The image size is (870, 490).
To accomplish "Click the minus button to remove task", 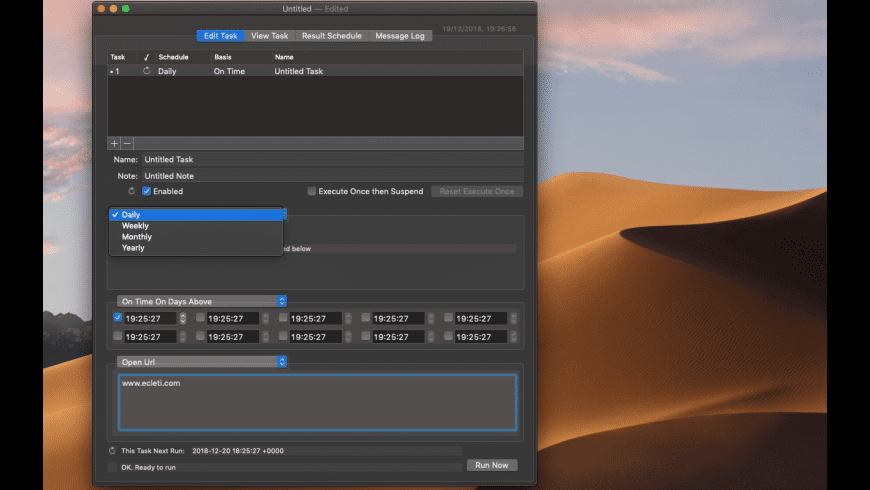I will click(x=127, y=144).
